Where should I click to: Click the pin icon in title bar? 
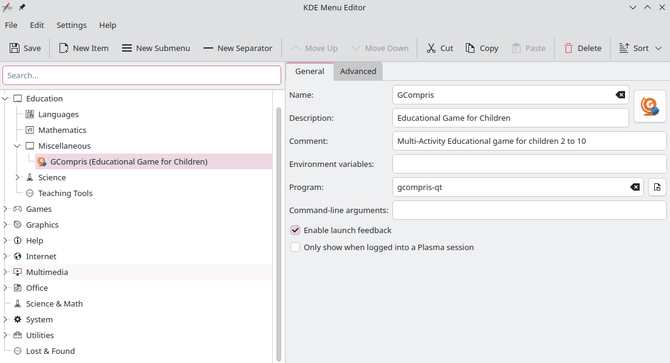(22, 7)
